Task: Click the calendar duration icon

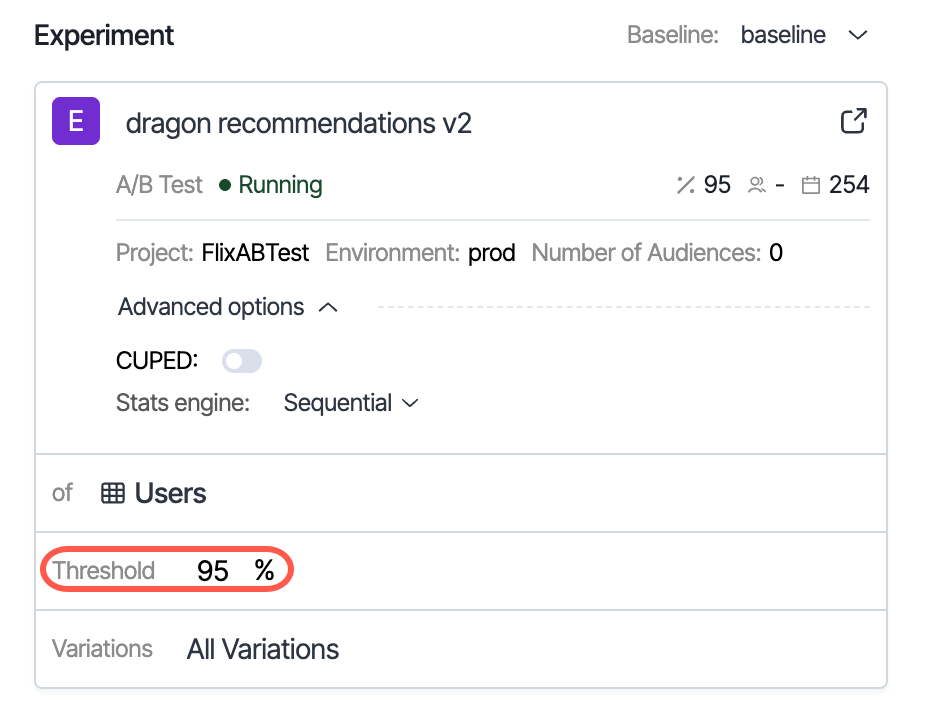Action: pos(811,185)
